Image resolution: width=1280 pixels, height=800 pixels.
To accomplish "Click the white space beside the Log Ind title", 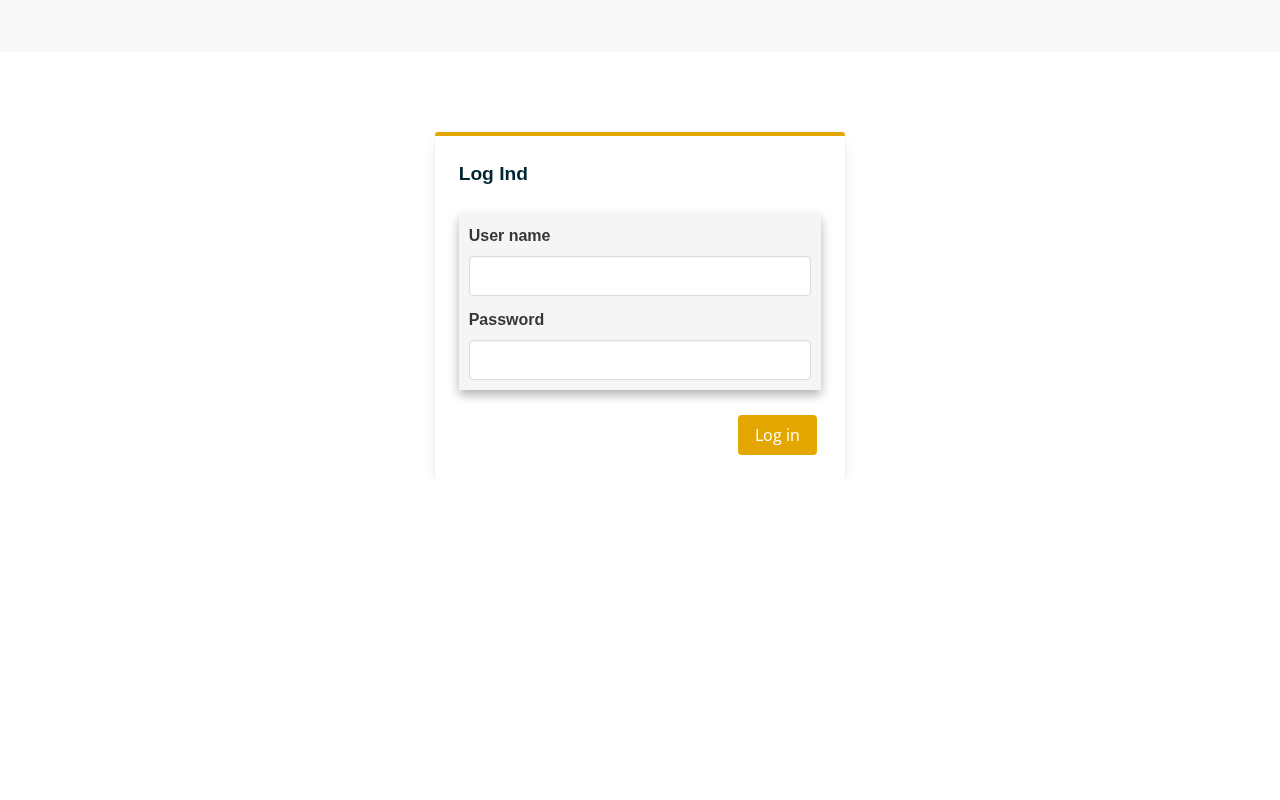I will pos(680,174).
